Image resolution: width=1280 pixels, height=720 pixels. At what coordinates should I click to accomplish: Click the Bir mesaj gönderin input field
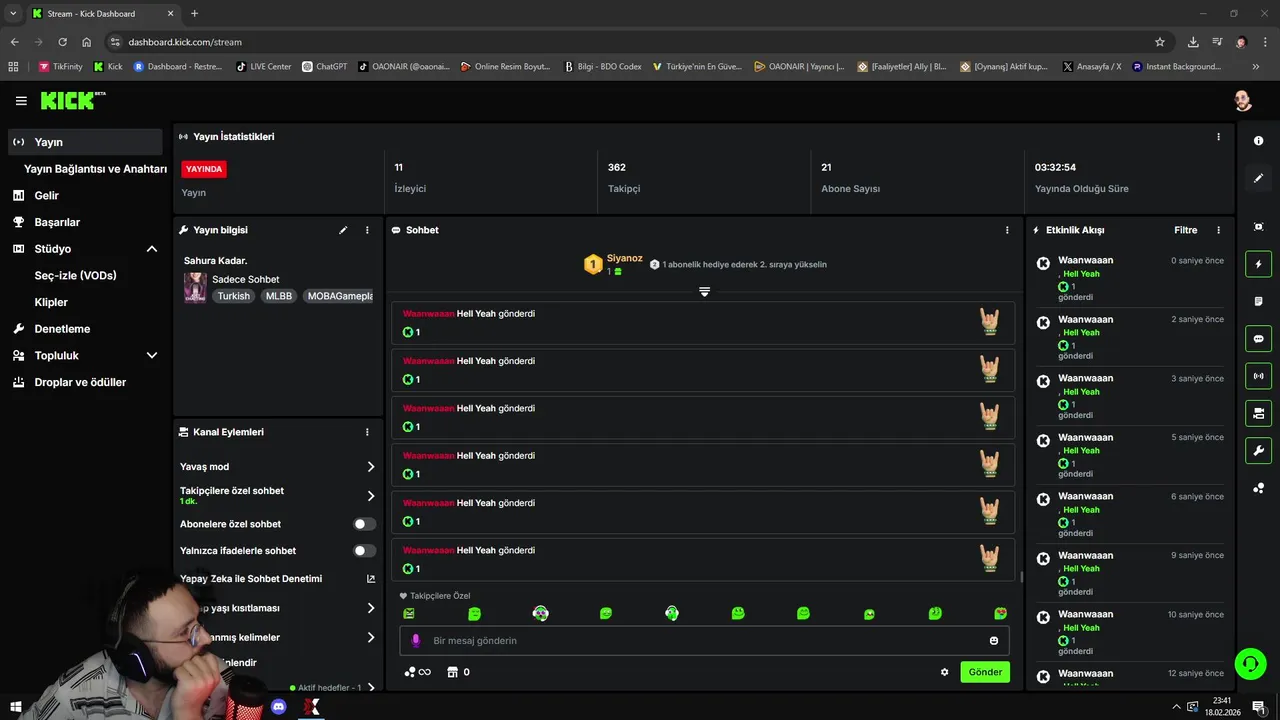click(704, 641)
